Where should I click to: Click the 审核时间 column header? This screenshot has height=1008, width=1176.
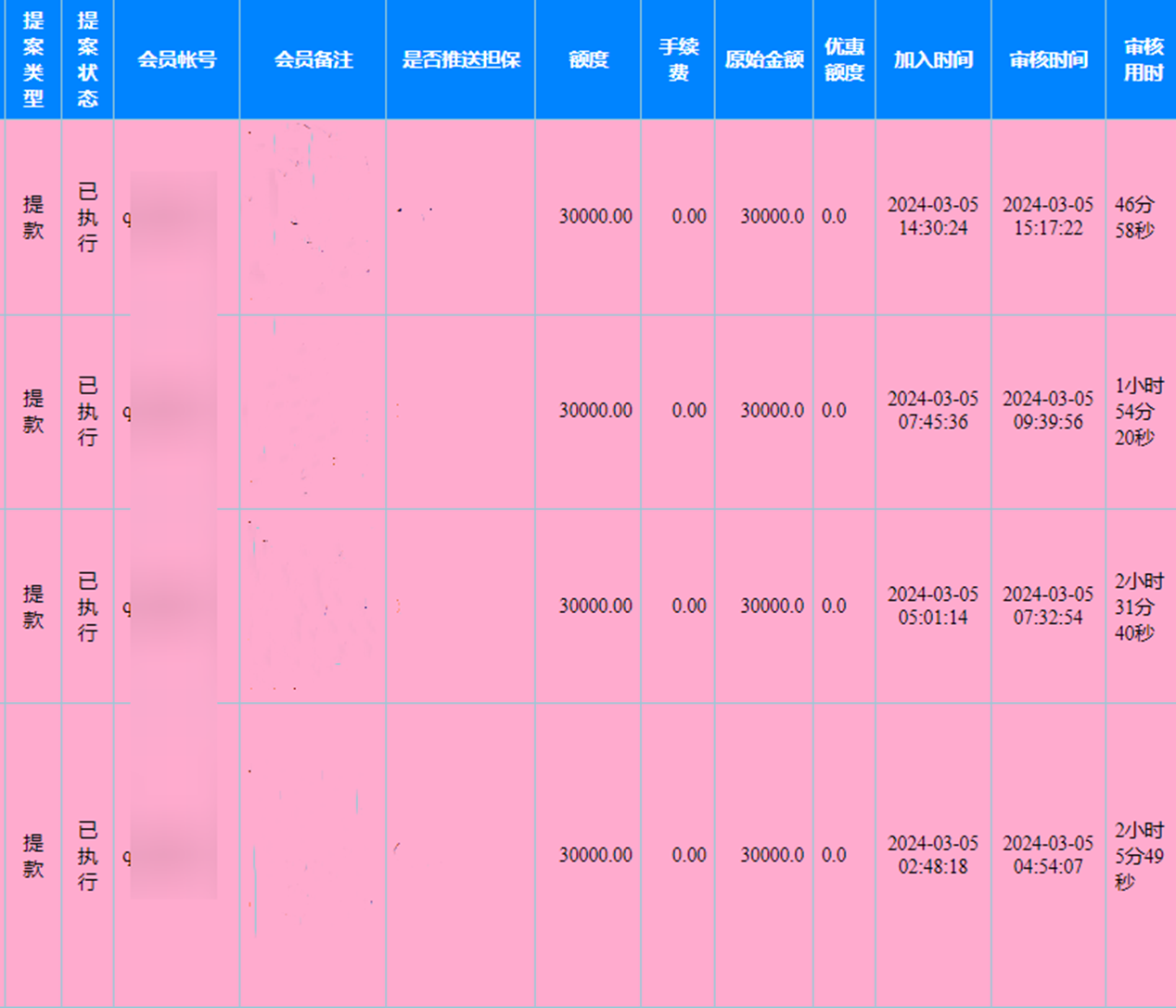[x=1048, y=59]
